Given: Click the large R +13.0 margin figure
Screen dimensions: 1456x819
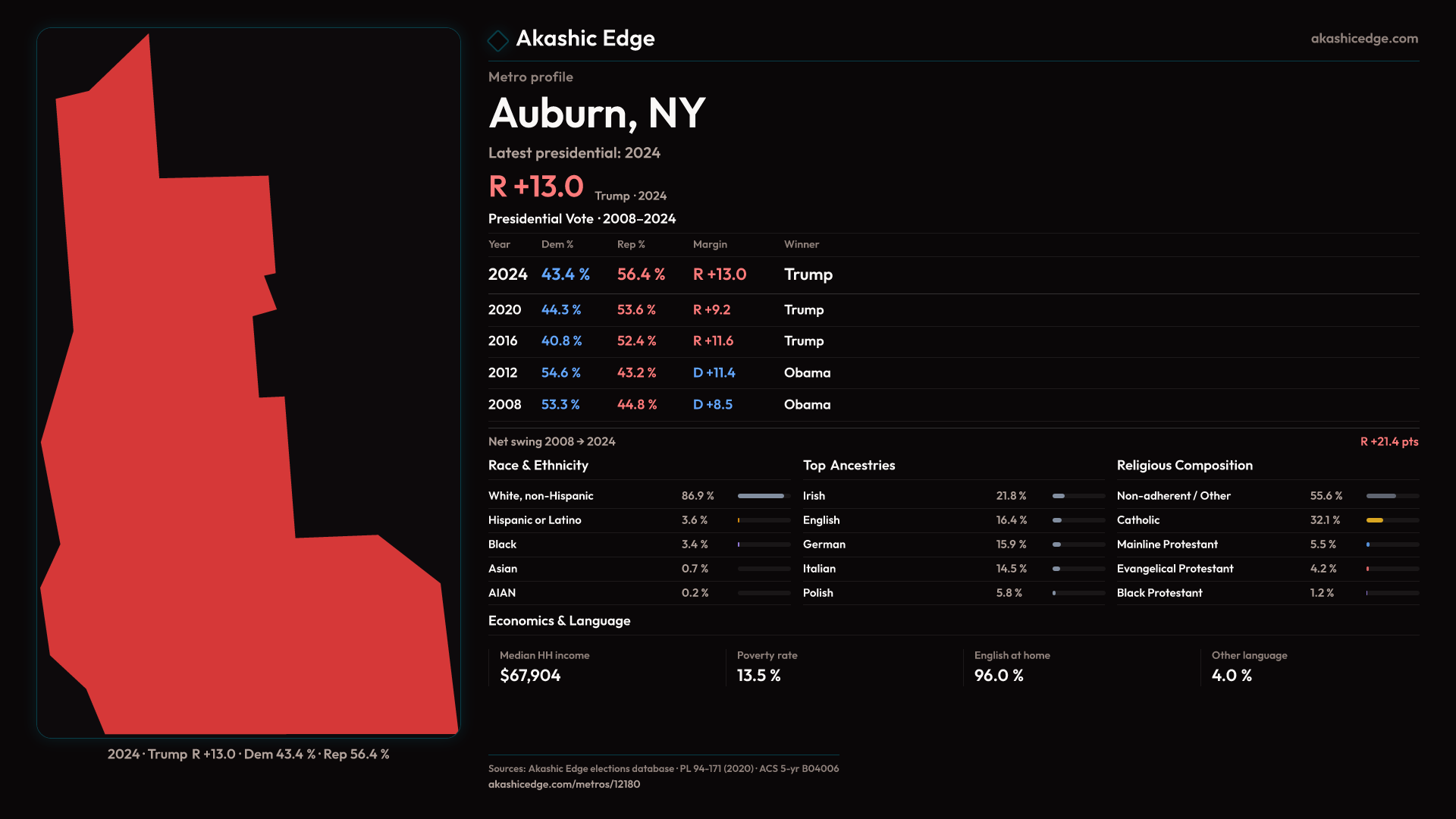Looking at the screenshot, I should (x=536, y=187).
